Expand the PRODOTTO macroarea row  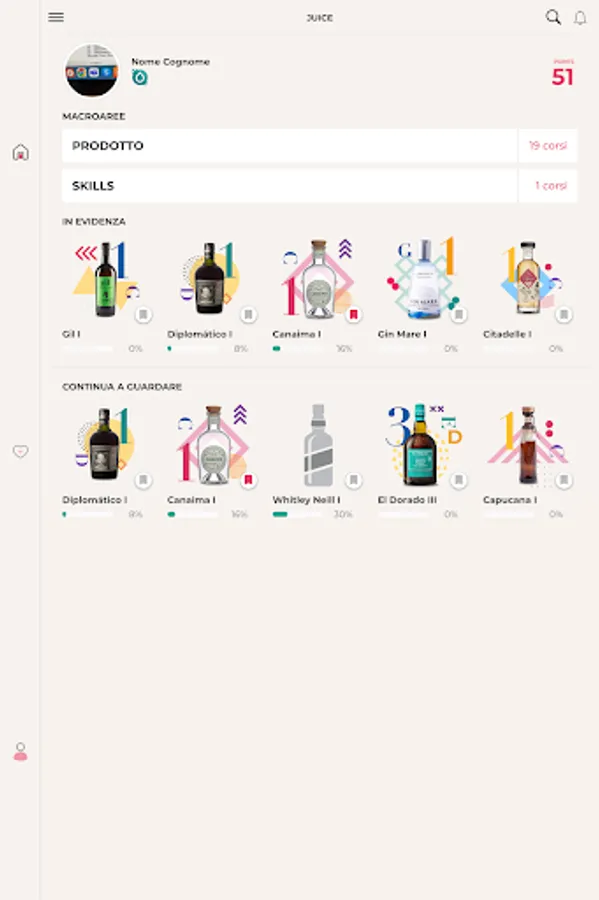tap(290, 146)
